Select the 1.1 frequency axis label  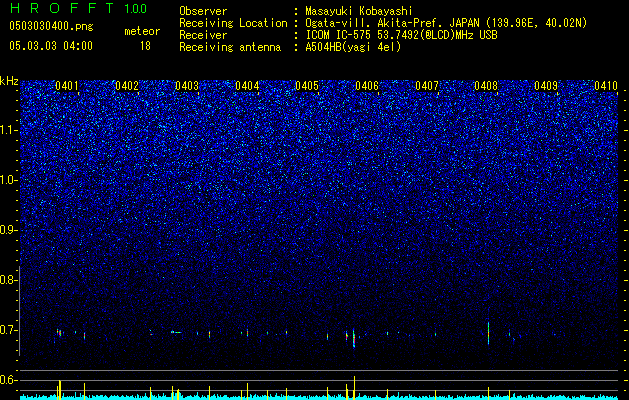[x=8, y=130]
